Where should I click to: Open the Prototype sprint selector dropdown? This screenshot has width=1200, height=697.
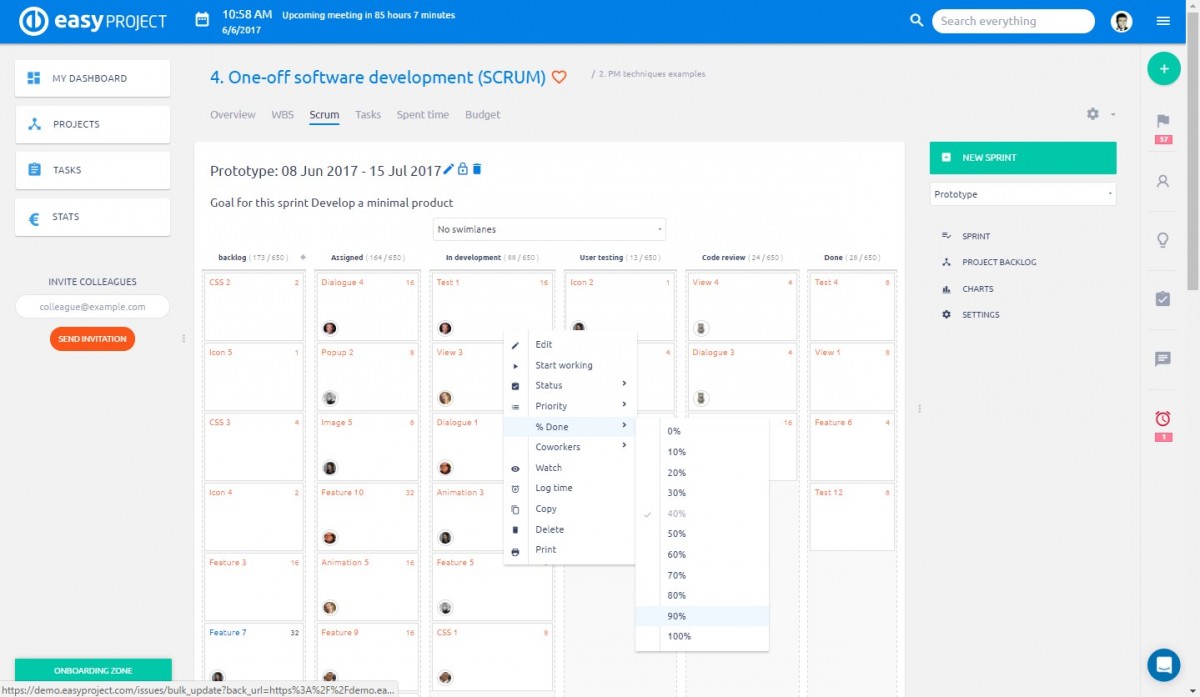pos(1022,194)
